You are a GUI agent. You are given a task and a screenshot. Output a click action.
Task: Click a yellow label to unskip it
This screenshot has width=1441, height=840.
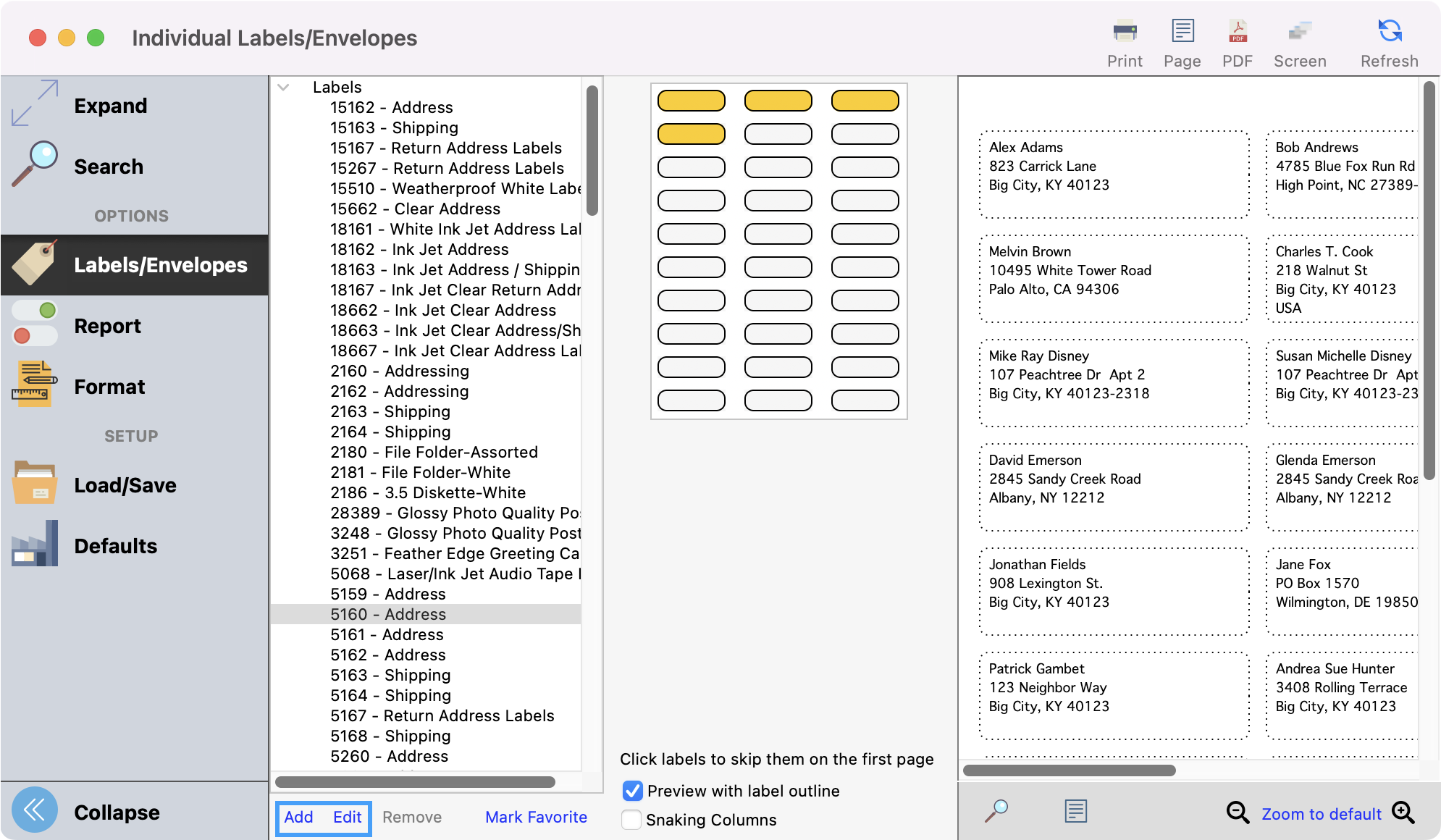click(691, 101)
